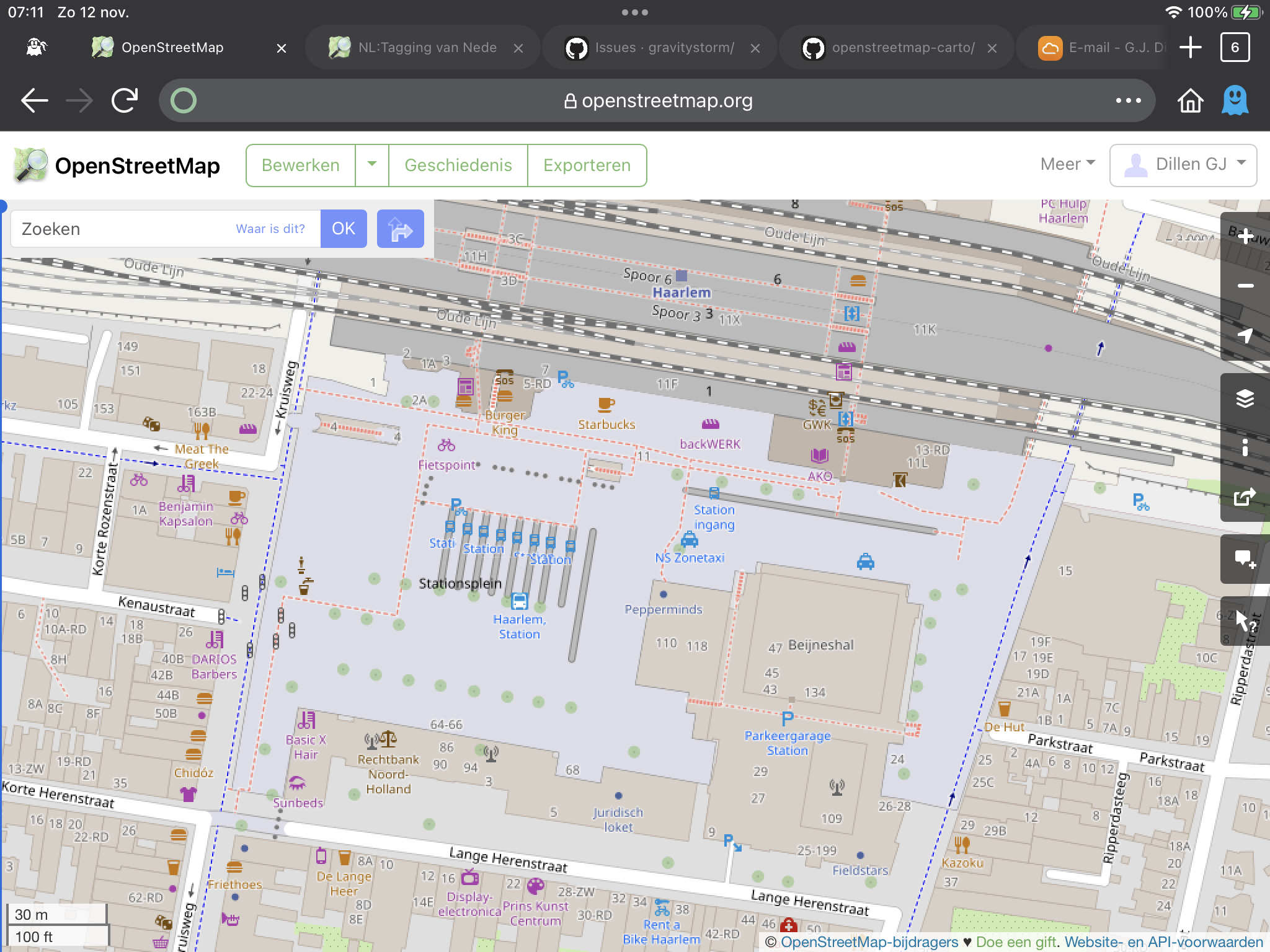Zoom in on the map
The width and height of the screenshot is (1270, 952).
[1246, 236]
